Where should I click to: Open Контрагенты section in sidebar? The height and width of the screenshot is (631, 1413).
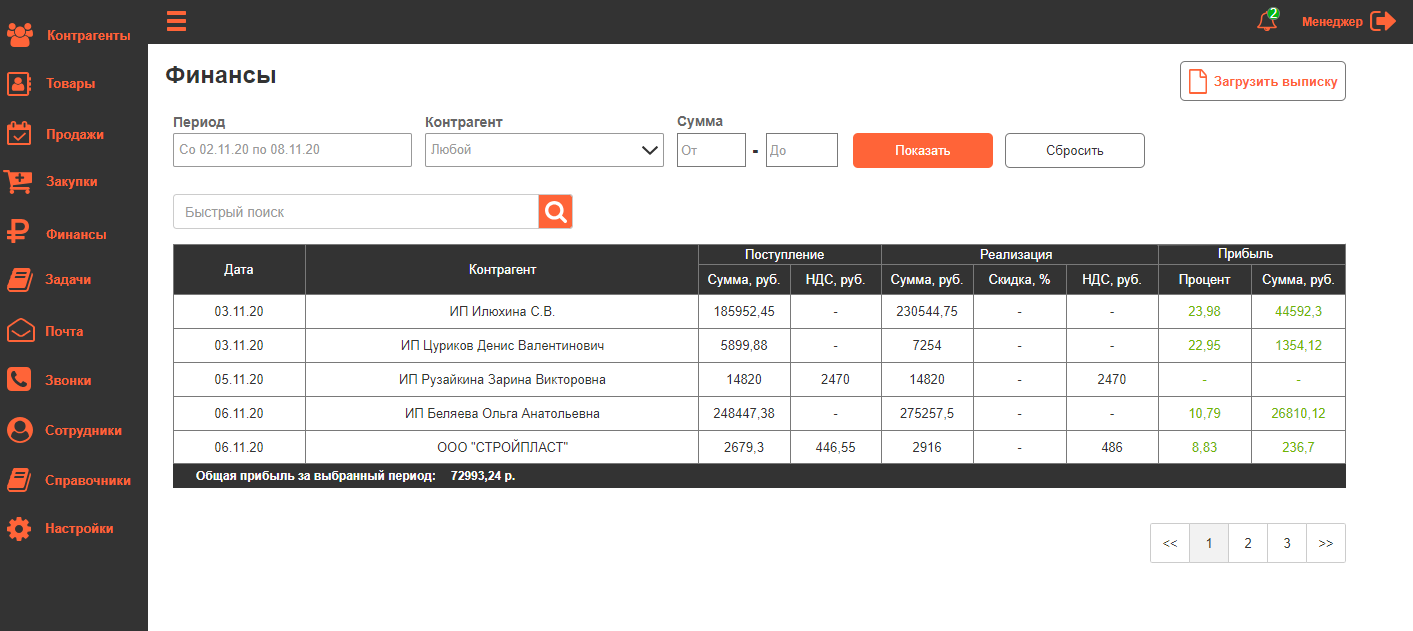tap(88, 36)
